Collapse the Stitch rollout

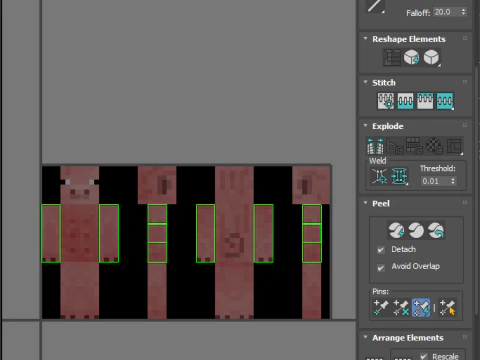click(x=366, y=82)
